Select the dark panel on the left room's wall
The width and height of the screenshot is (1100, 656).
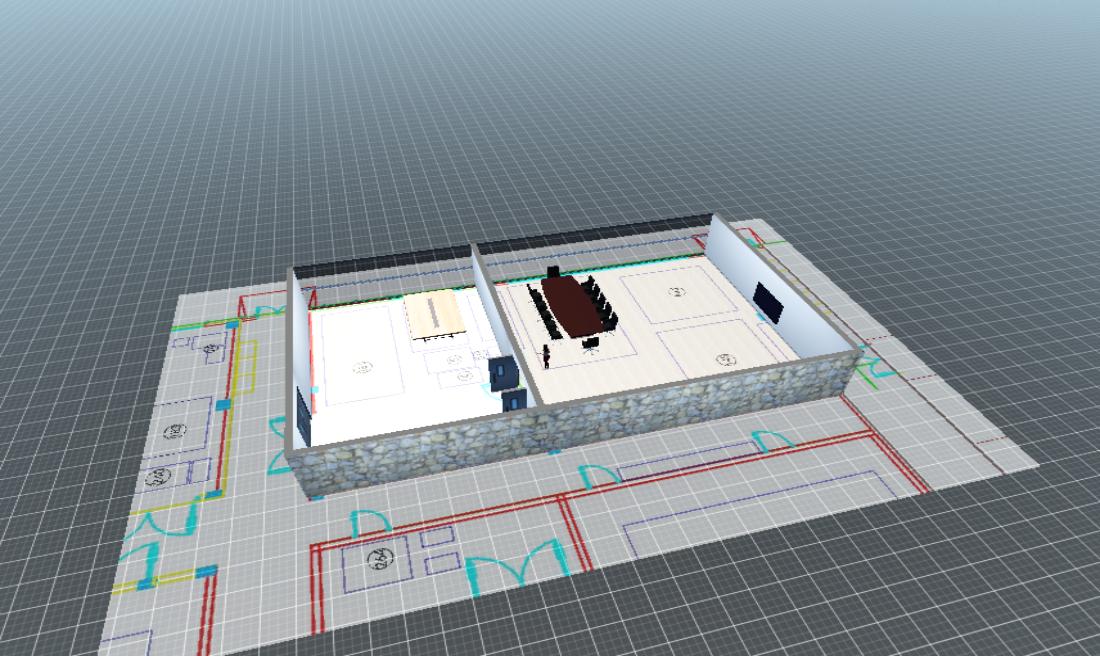[x=303, y=418]
